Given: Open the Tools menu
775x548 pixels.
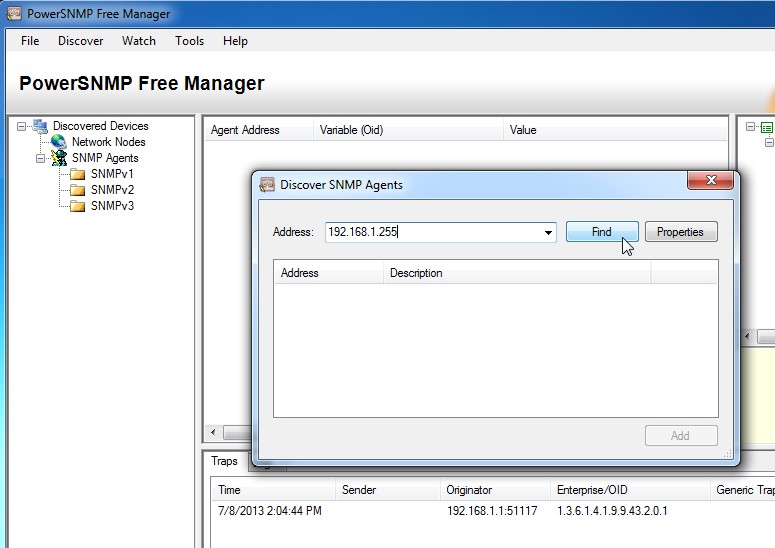Looking at the screenshot, I should [189, 41].
